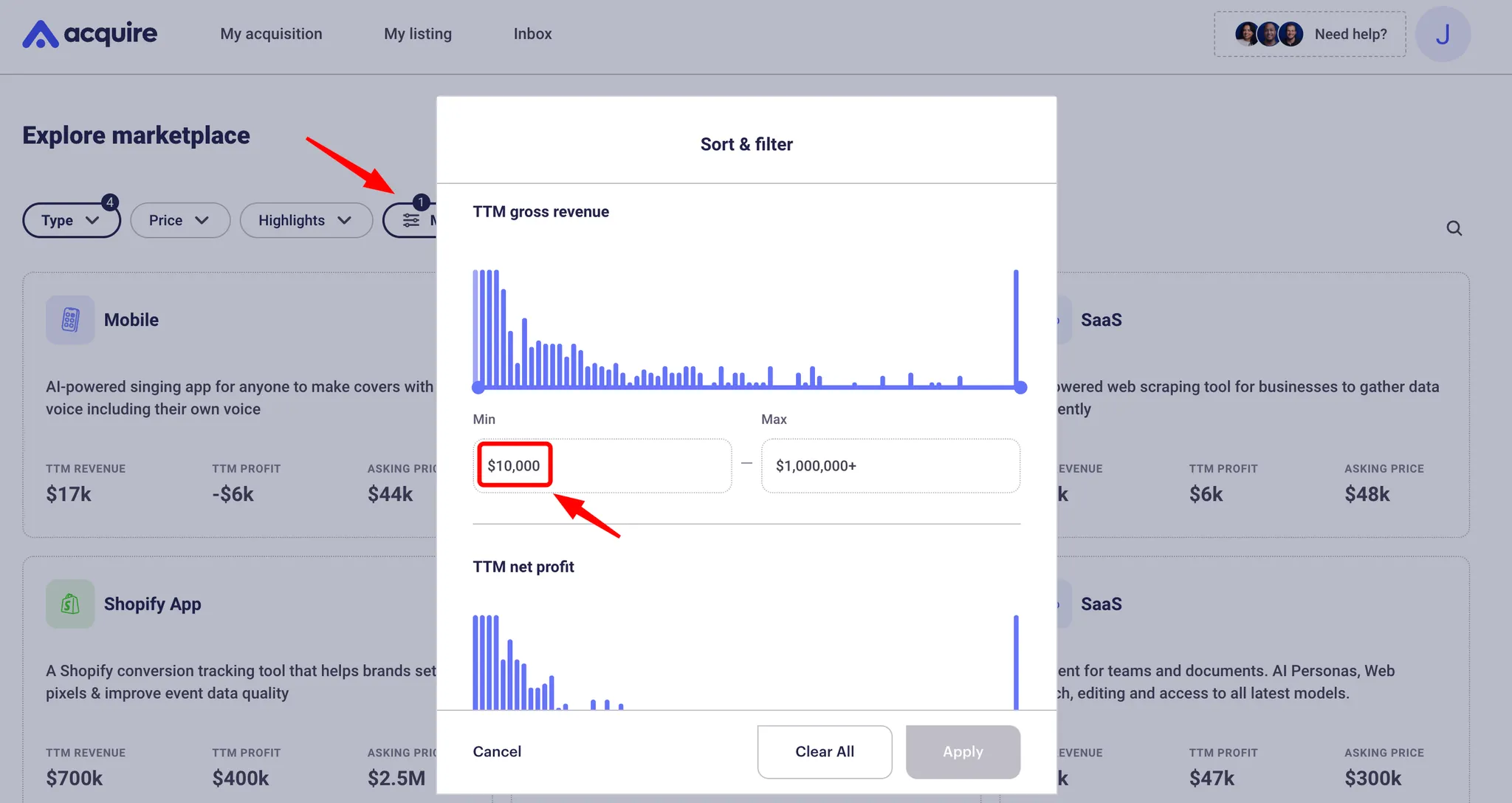Viewport: 1512px width, 803px height.
Task: Open My listing in navigation
Action: click(418, 34)
